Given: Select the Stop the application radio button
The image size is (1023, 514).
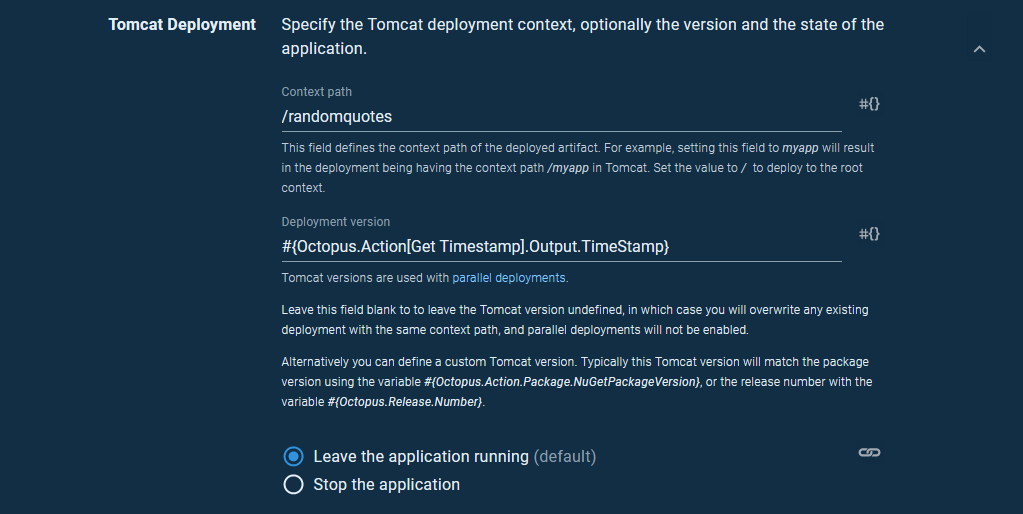Looking at the screenshot, I should point(293,485).
